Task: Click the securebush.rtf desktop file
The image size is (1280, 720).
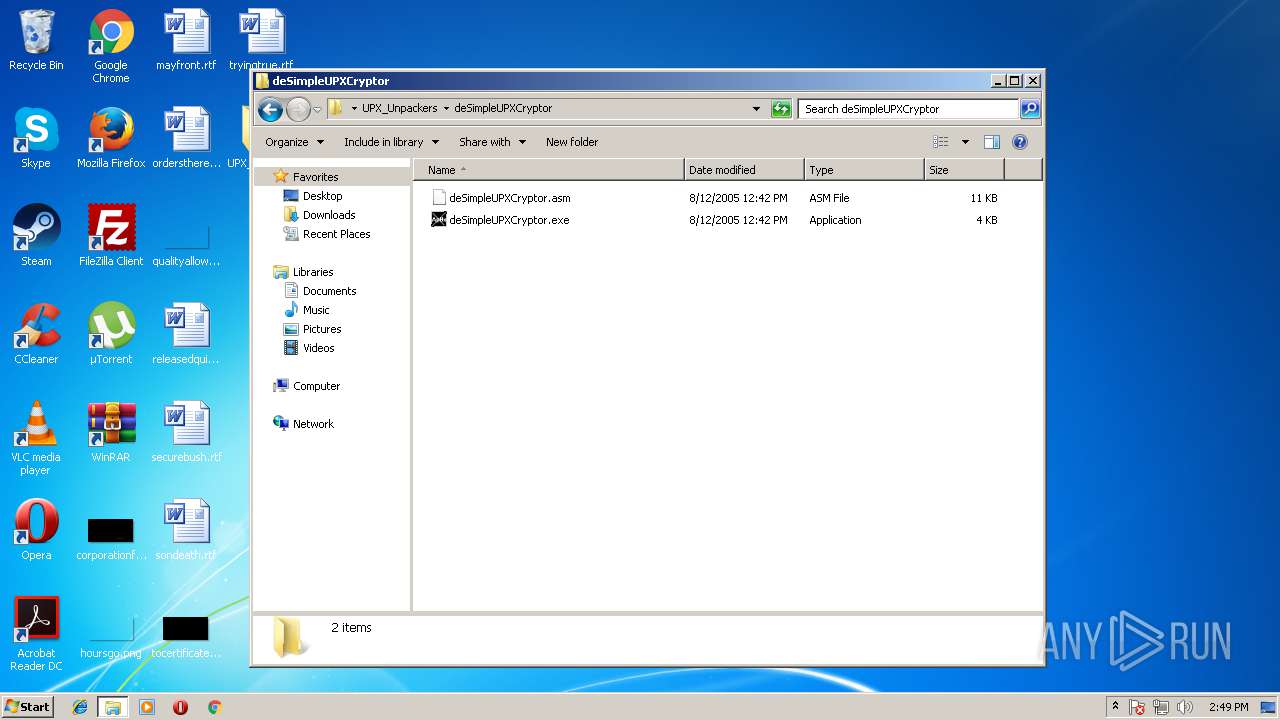Action: pos(186,433)
